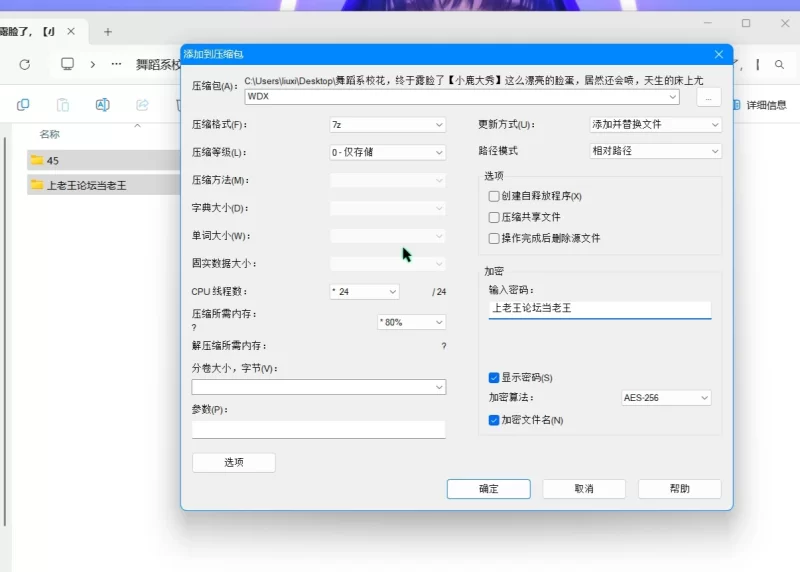This screenshot has height=572, width=800.
Task: Expand the 压缩等级 dropdown
Action: pos(387,153)
